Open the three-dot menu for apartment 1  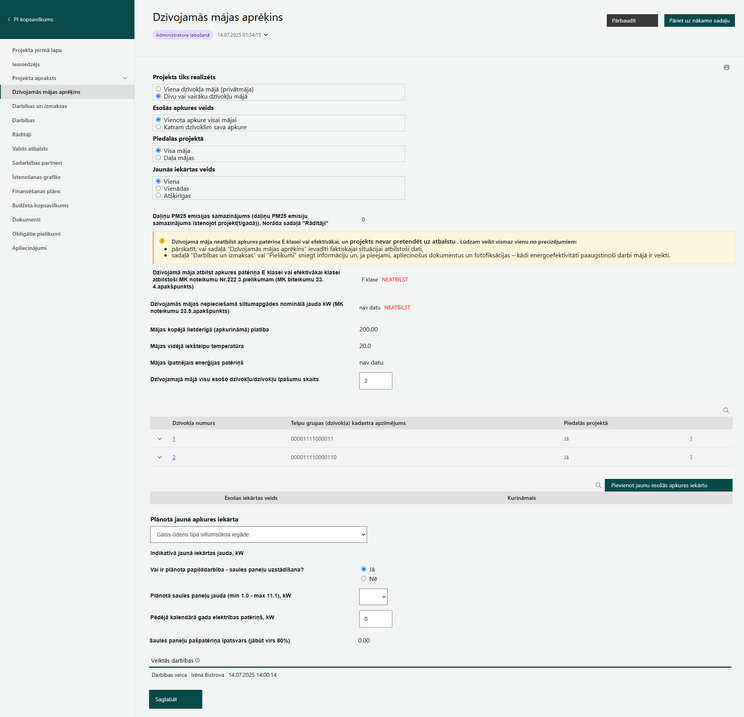[691, 439]
